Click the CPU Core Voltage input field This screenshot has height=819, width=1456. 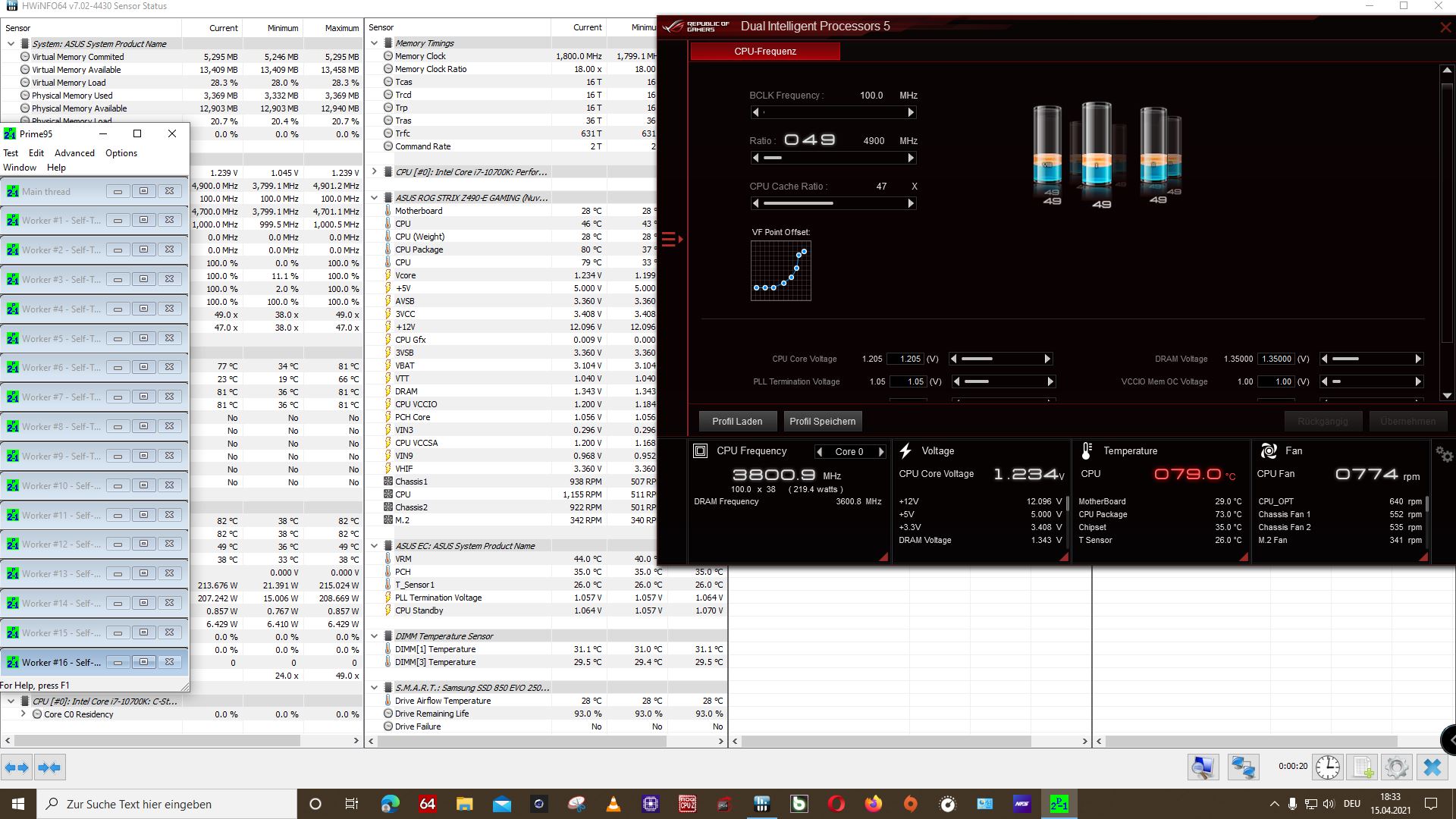[907, 359]
